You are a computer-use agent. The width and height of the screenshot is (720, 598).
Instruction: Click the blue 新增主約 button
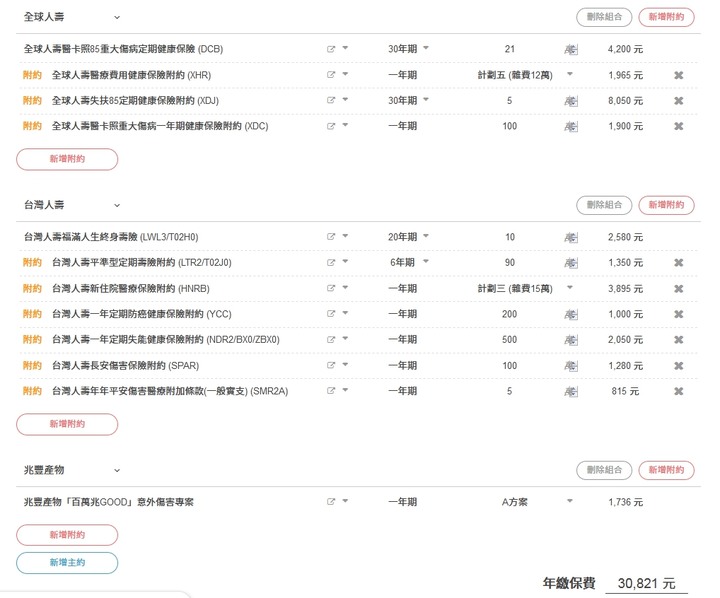(x=67, y=563)
